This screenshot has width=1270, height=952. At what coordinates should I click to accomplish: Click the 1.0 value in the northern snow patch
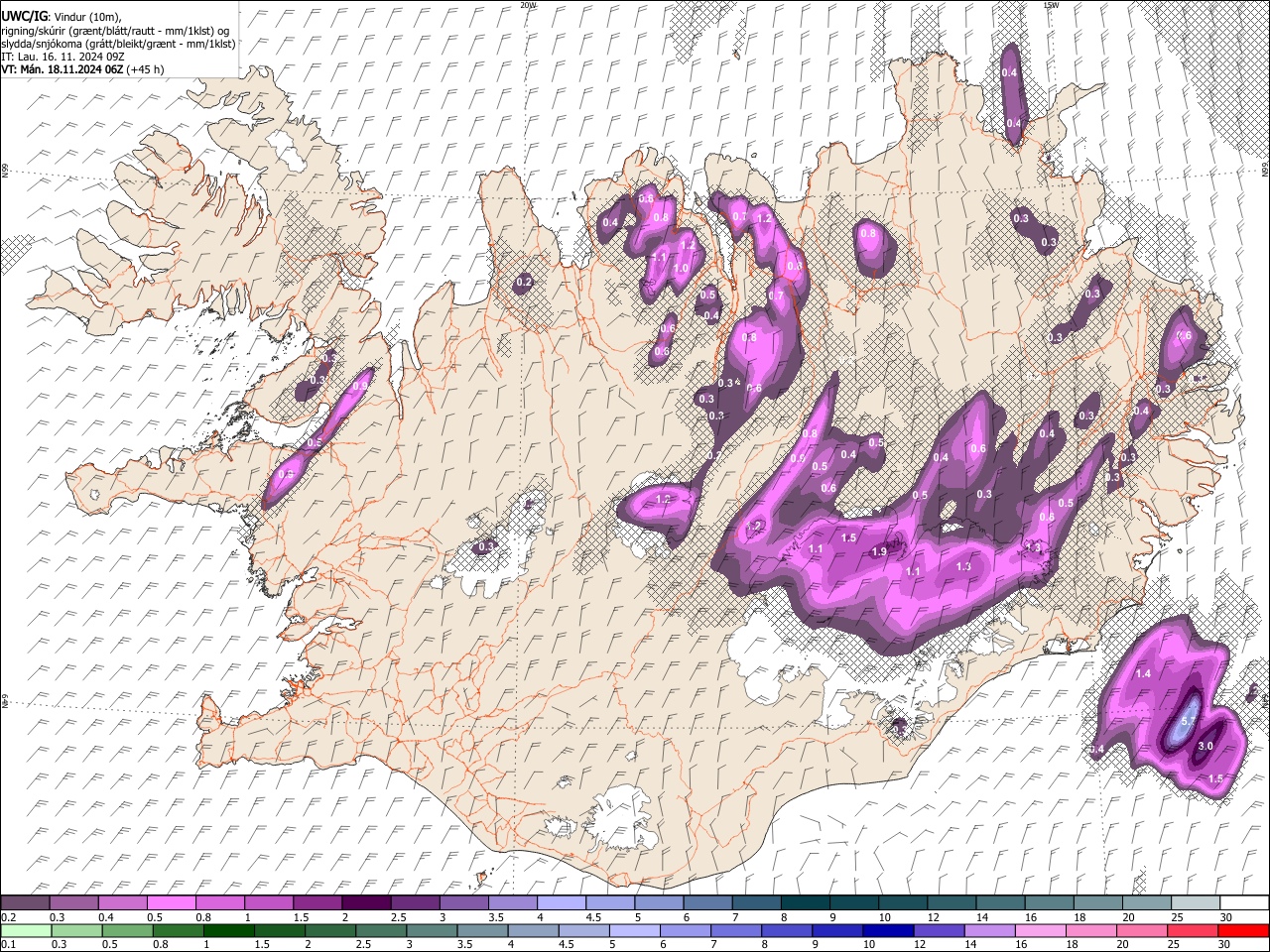[681, 268]
